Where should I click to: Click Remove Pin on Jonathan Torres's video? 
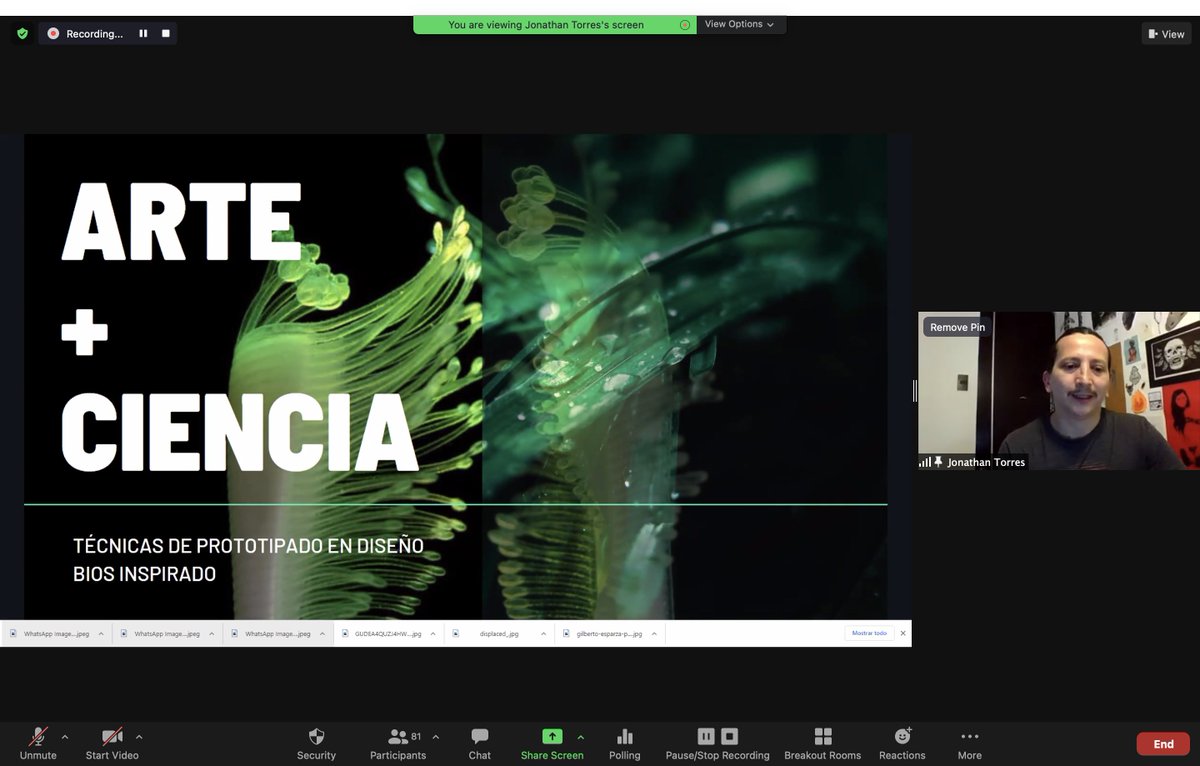[956, 327]
